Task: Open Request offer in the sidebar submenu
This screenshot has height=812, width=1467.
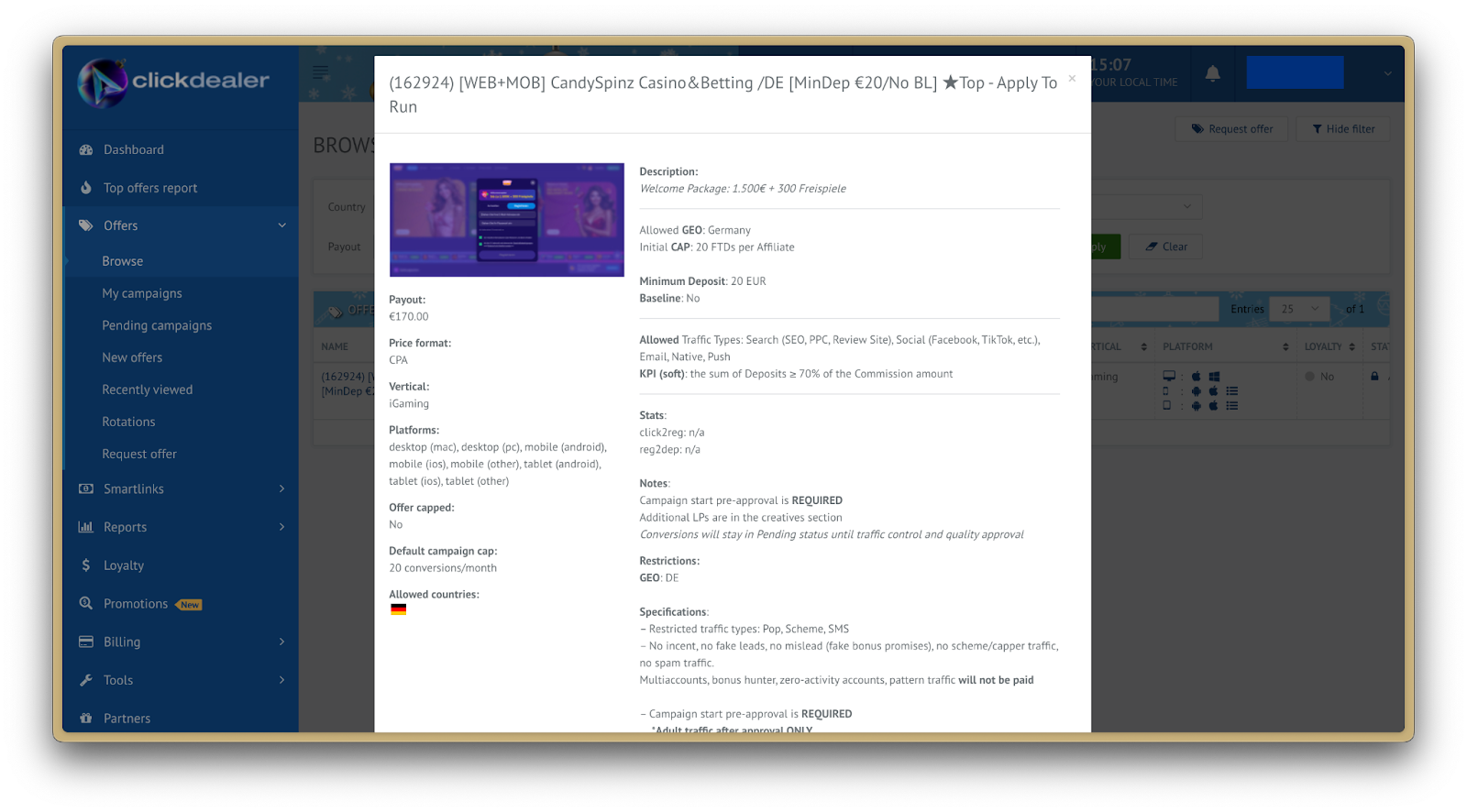Action: coord(139,454)
